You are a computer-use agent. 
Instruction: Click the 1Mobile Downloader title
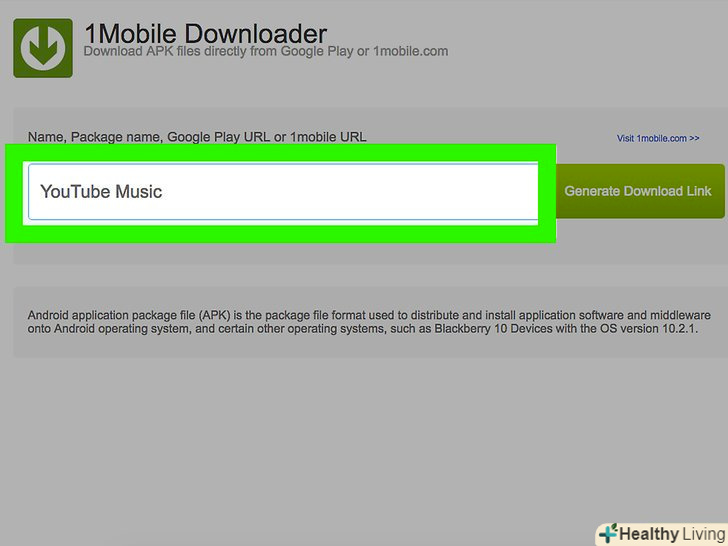tap(206, 33)
